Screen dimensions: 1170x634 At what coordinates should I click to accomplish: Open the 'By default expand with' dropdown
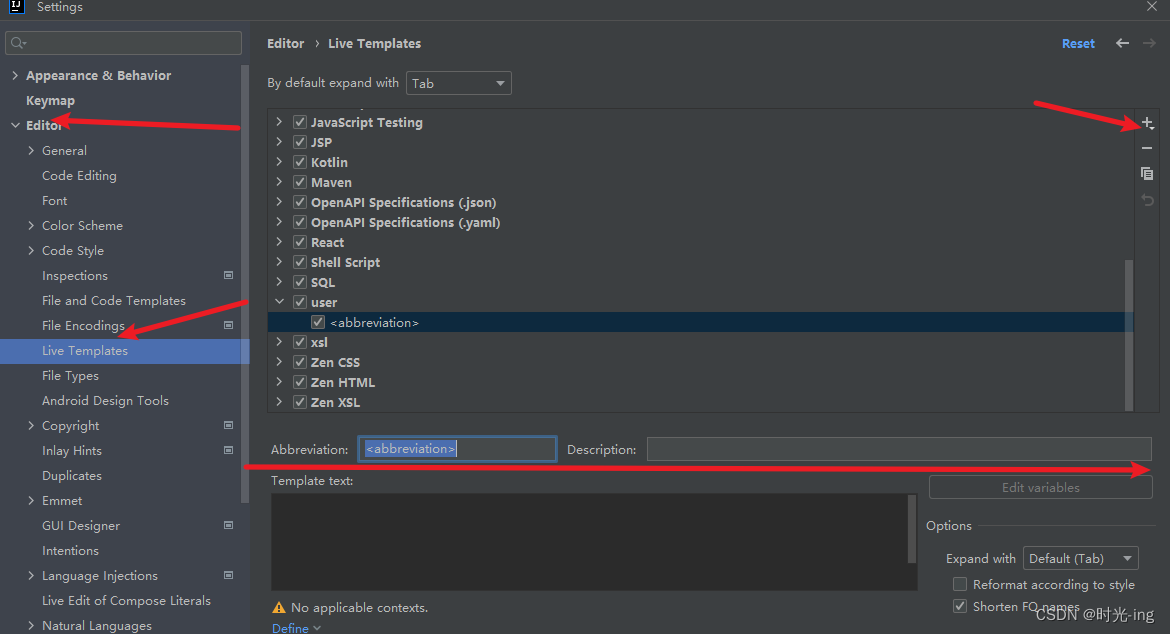tap(458, 83)
